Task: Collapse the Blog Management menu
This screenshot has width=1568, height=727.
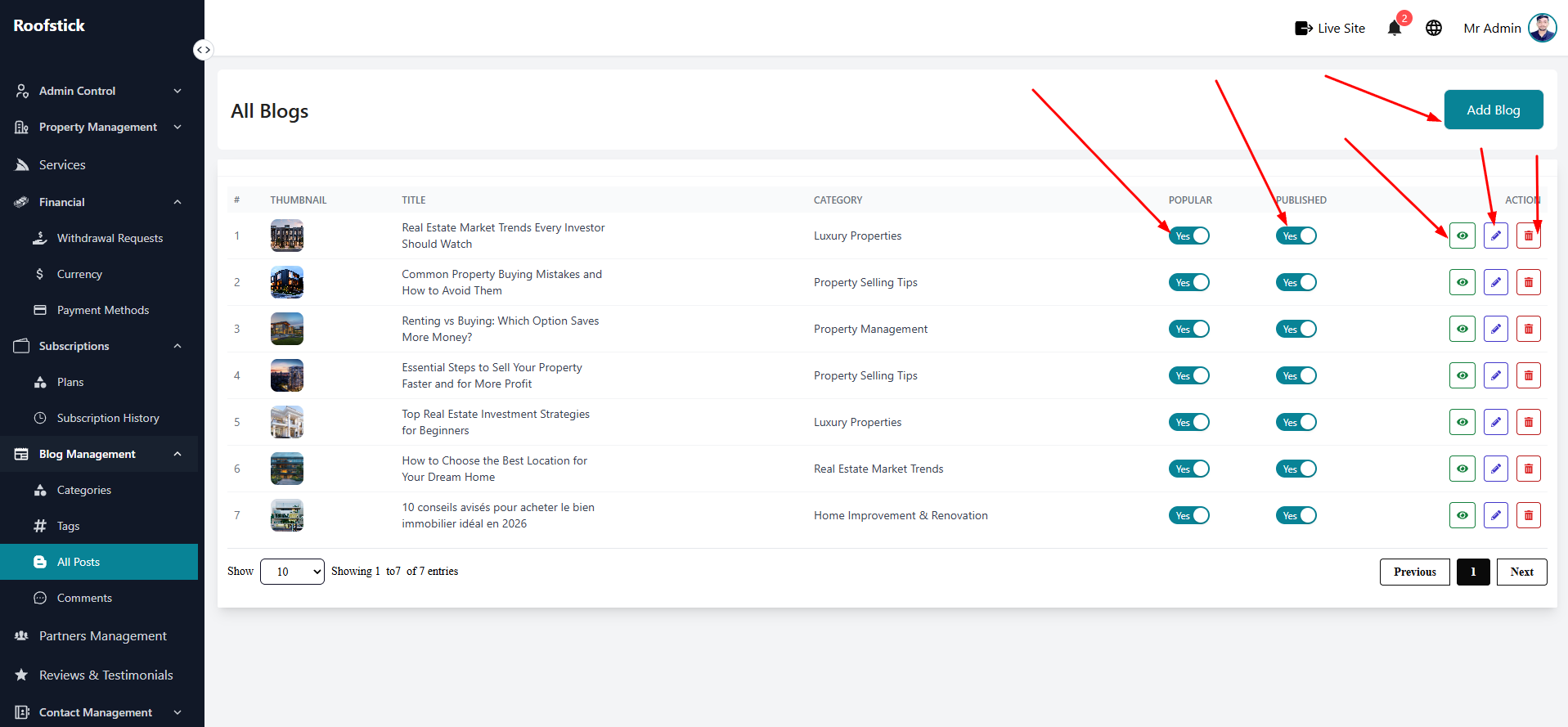Action: [x=99, y=454]
